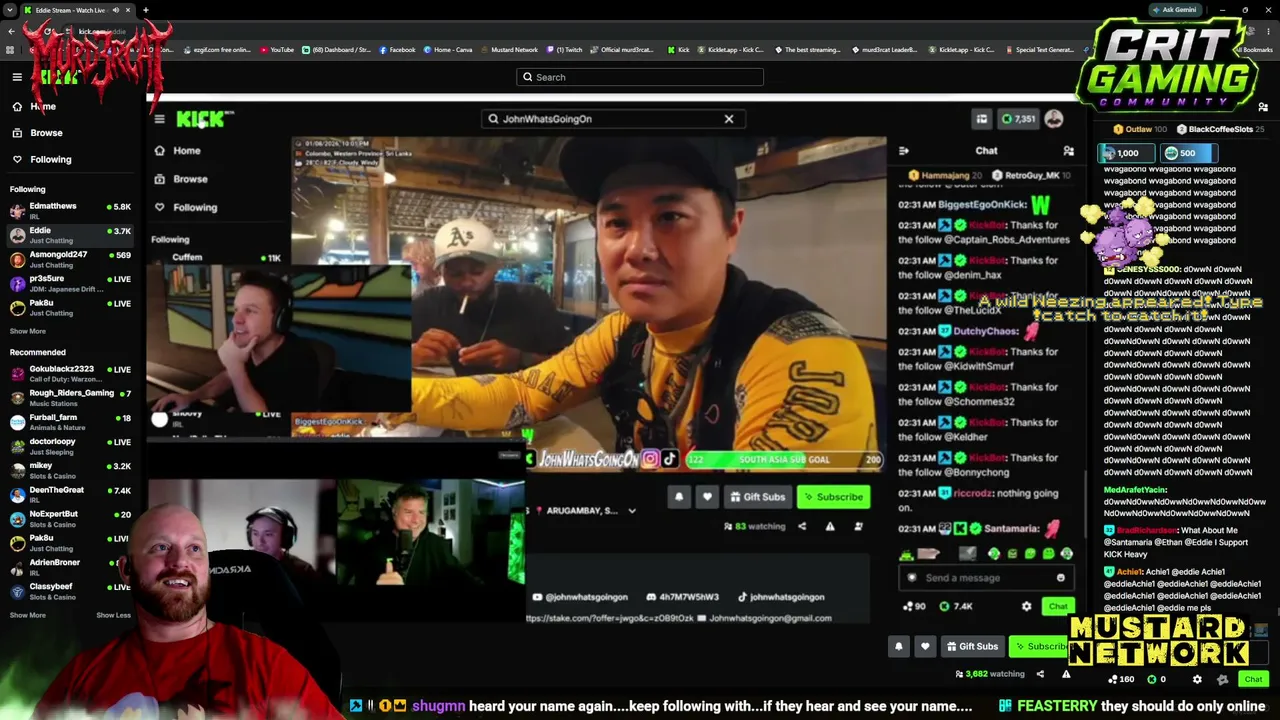Open the Classybeef recommended channel
The image size is (1280, 720).
[70, 591]
